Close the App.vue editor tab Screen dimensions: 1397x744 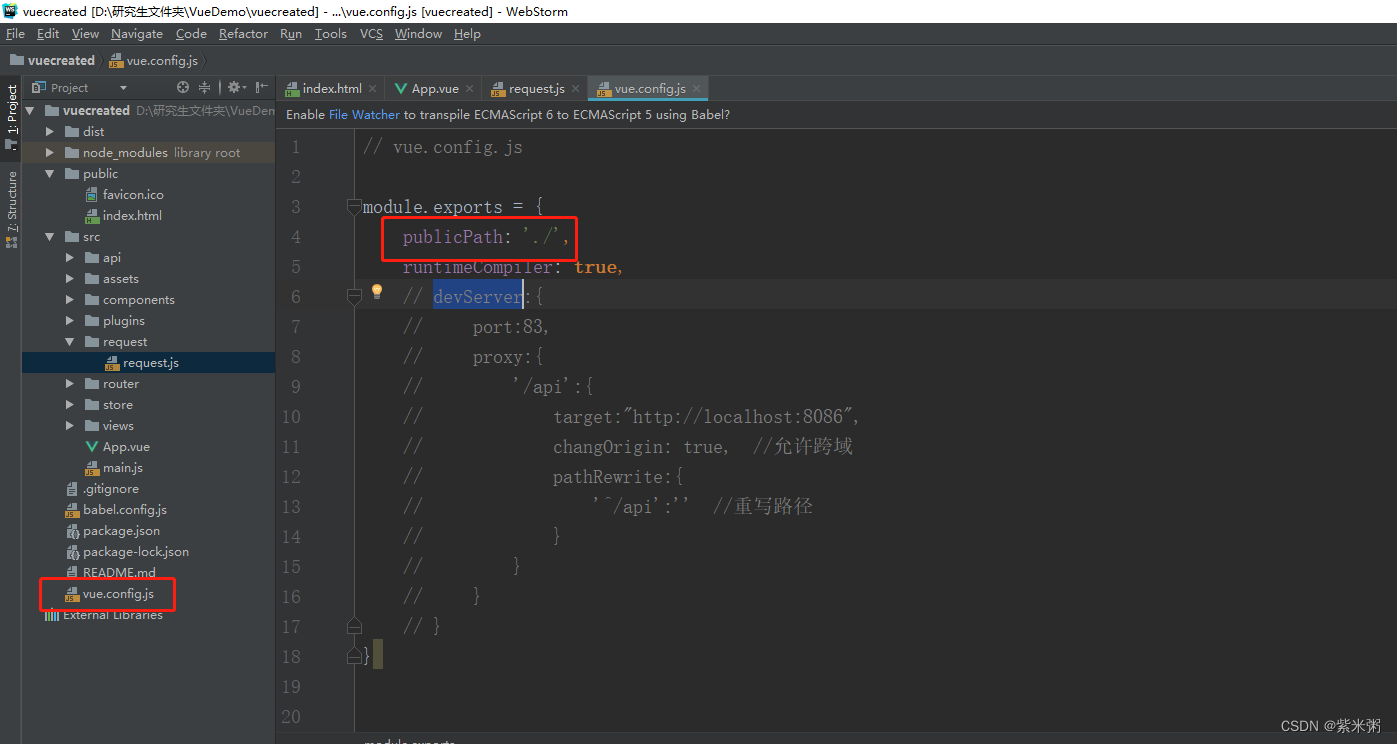[x=470, y=89]
